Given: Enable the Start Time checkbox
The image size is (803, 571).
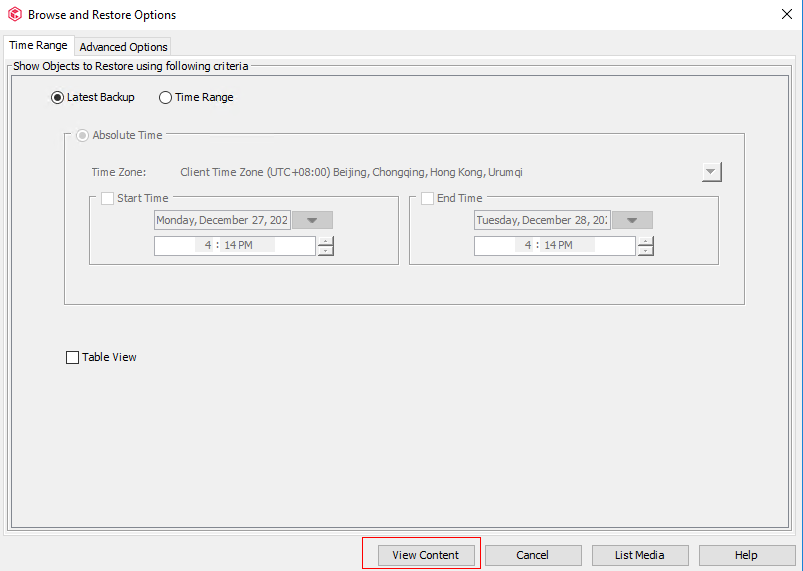Looking at the screenshot, I should tap(107, 199).
